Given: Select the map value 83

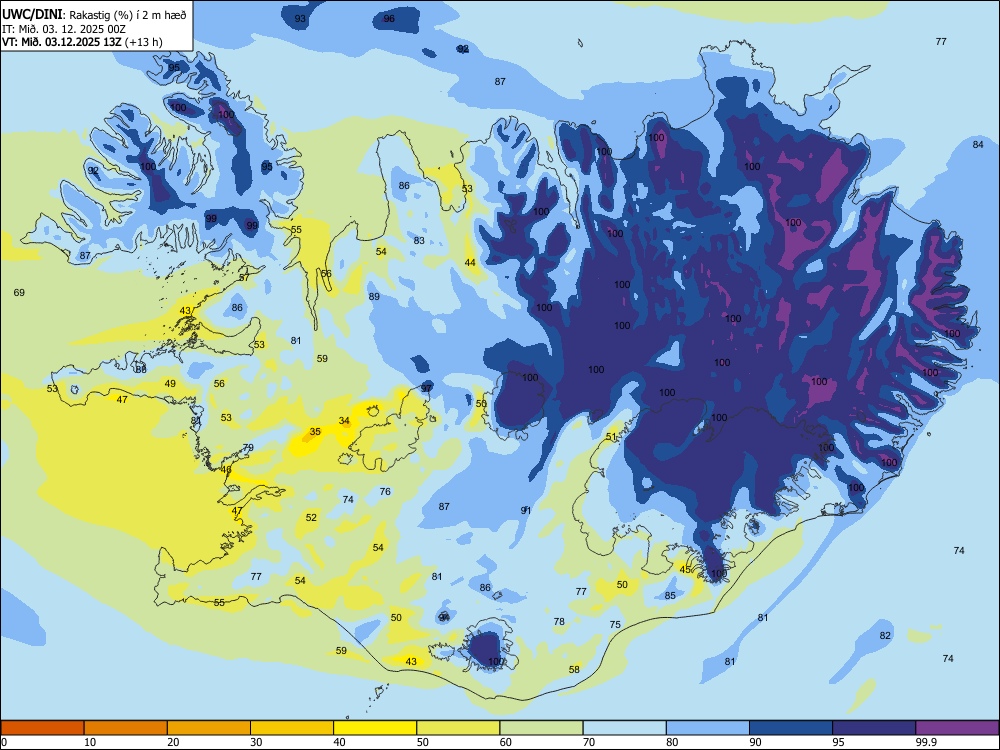Looking at the screenshot, I should pos(419,240).
